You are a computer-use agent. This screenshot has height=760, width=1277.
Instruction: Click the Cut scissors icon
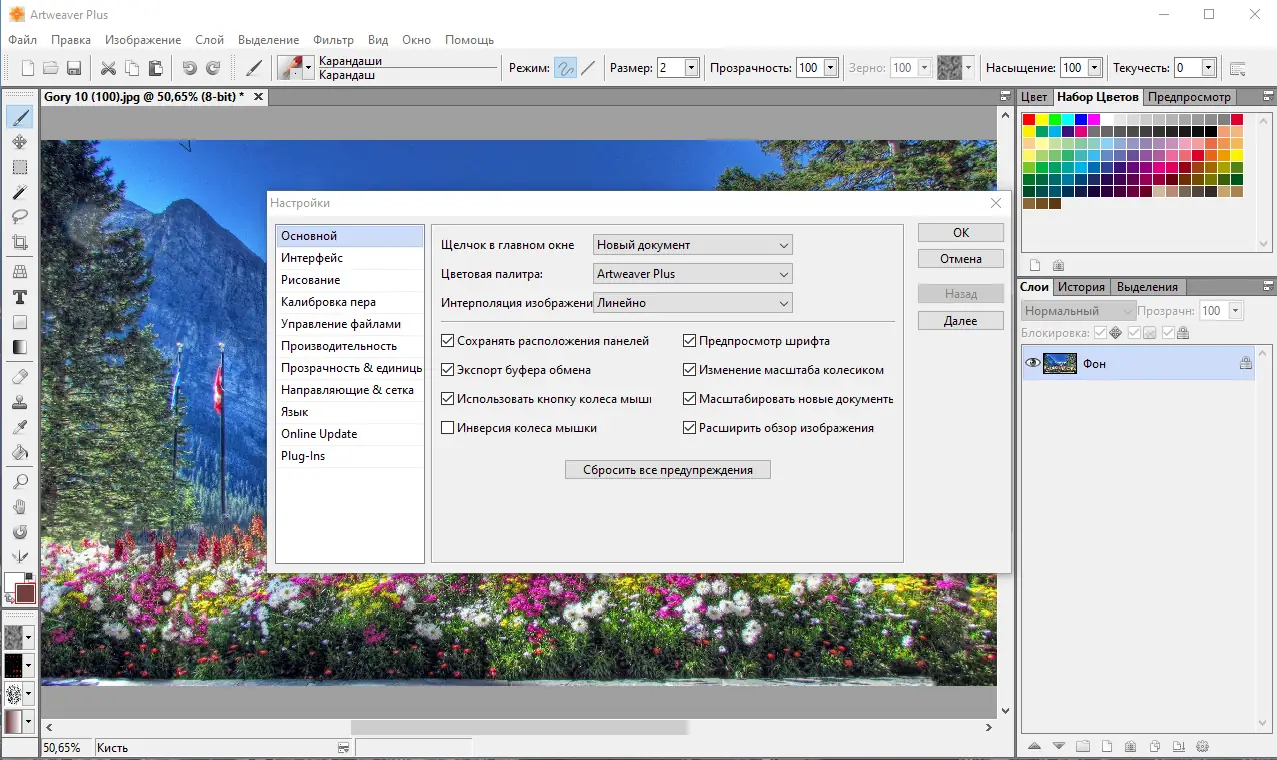pos(108,68)
